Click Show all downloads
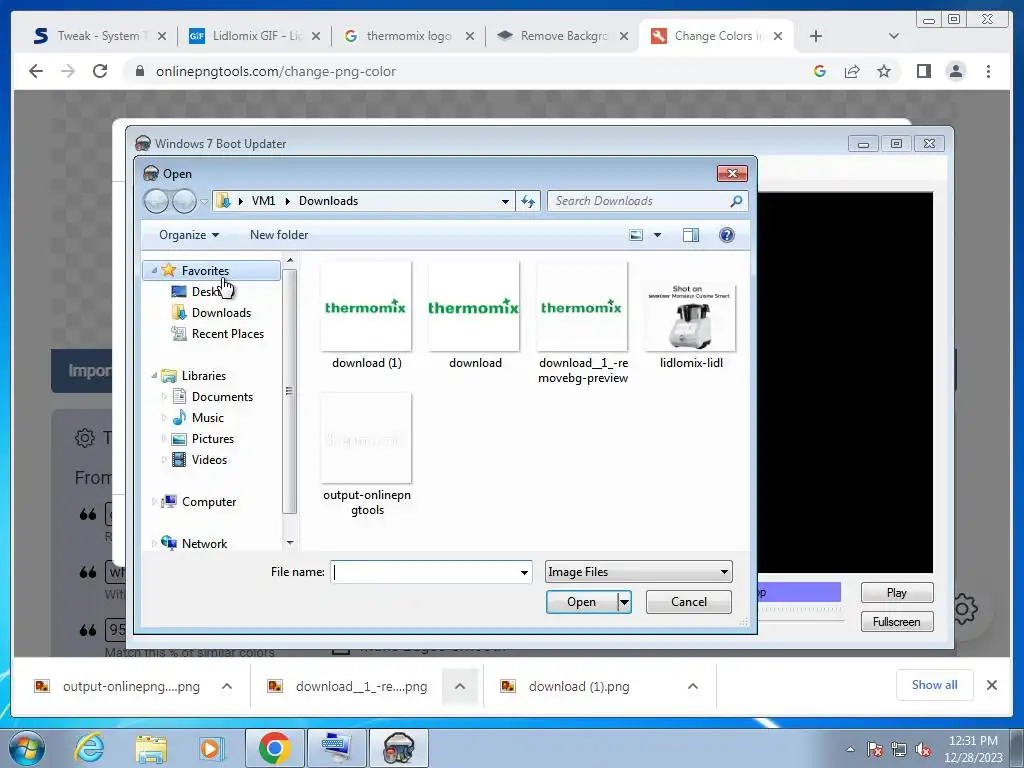Image resolution: width=1024 pixels, height=768 pixels. (x=935, y=685)
